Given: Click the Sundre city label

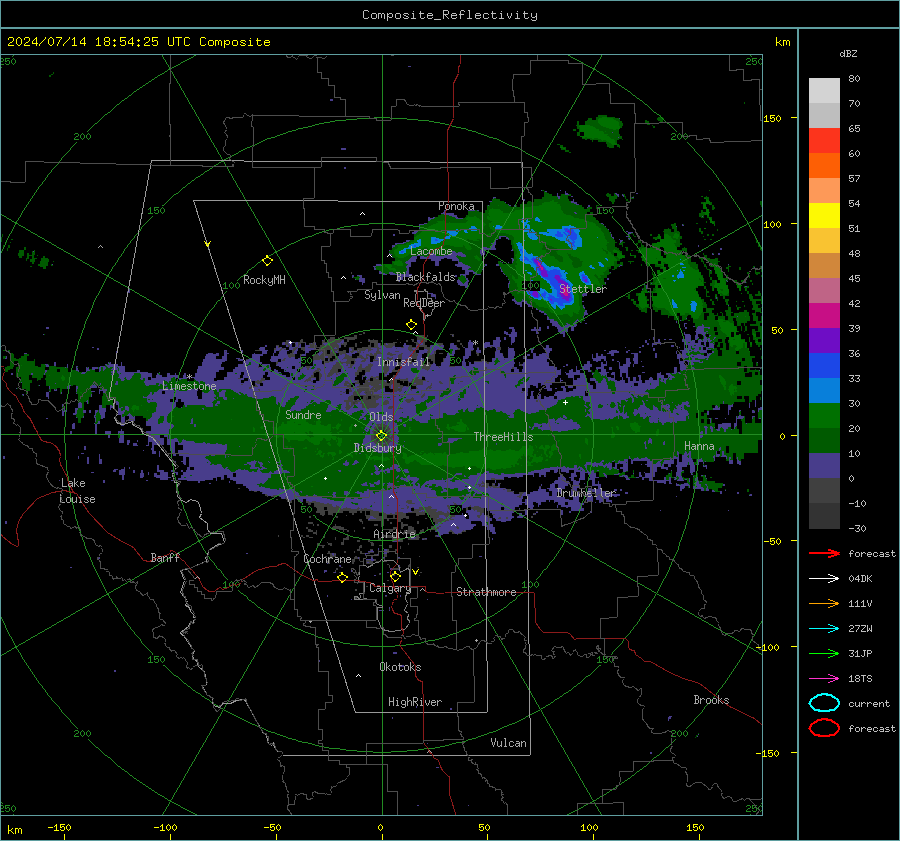Looking at the screenshot, I should coord(303,414).
